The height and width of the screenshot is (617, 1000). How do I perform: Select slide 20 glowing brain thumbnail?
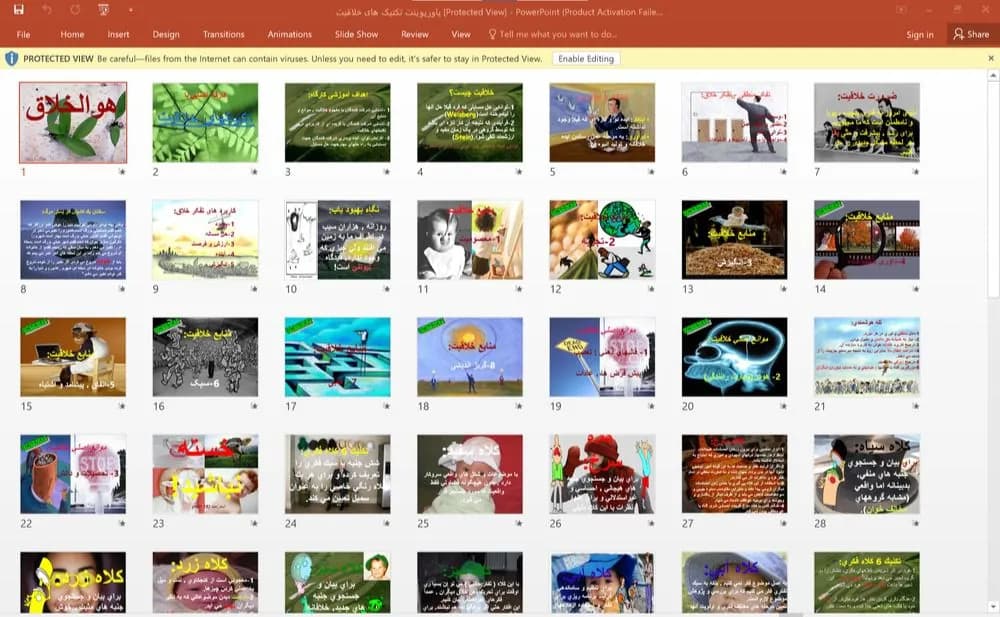point(734,357)
